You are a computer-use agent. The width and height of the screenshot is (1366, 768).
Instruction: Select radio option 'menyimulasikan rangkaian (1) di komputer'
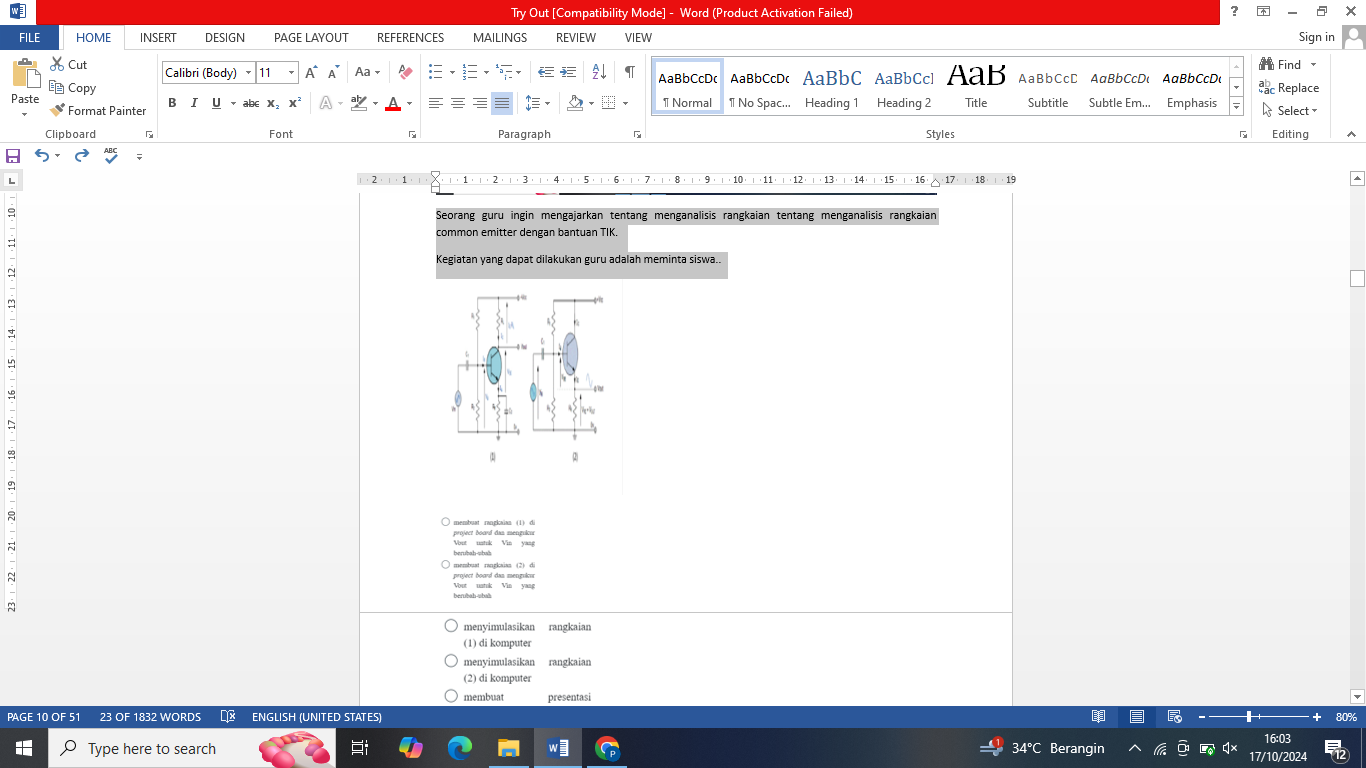(x=451, y=627)
